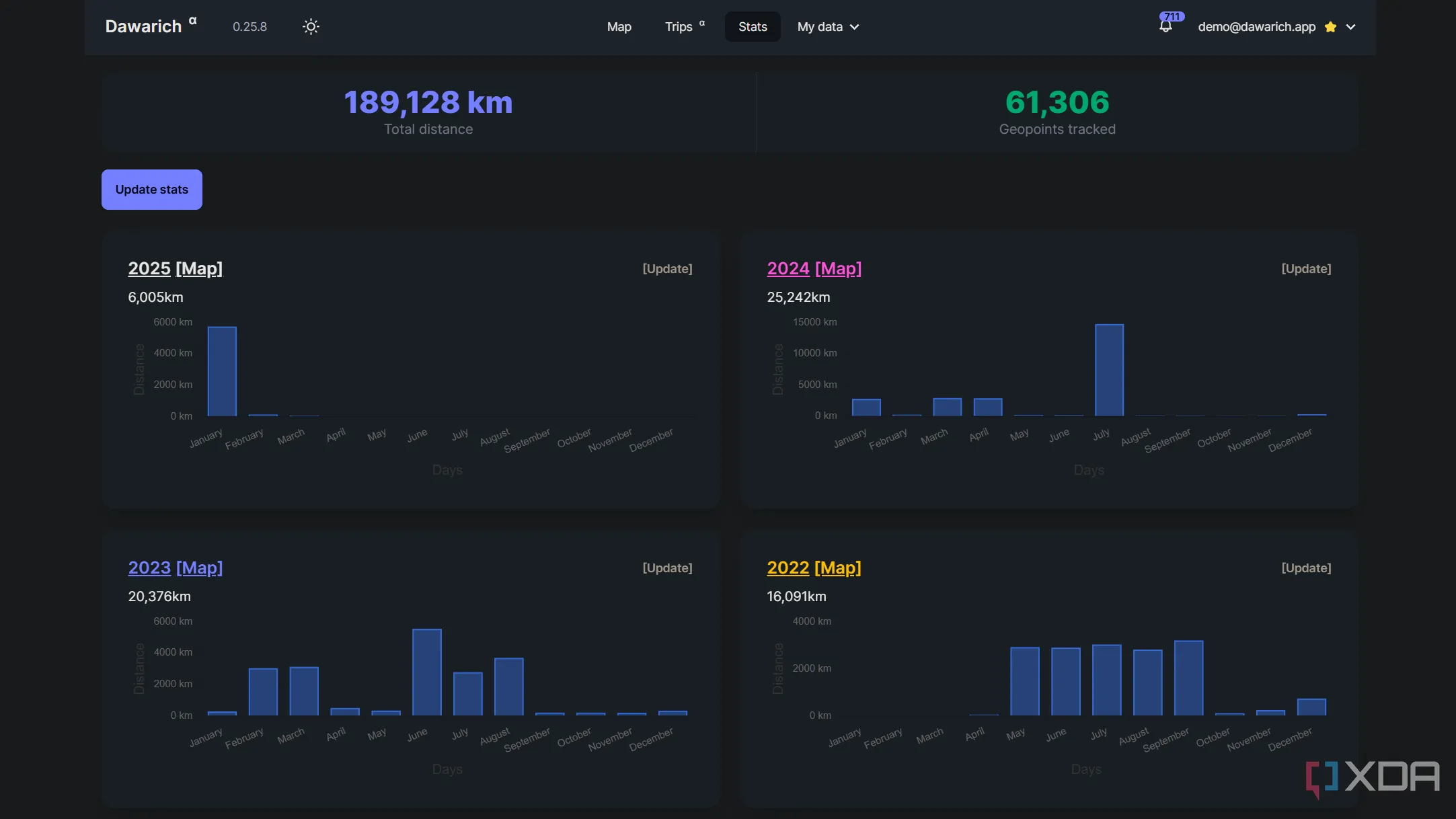
Task: Click the 189,128 km total distance value
Action: [x=428, y=102]
